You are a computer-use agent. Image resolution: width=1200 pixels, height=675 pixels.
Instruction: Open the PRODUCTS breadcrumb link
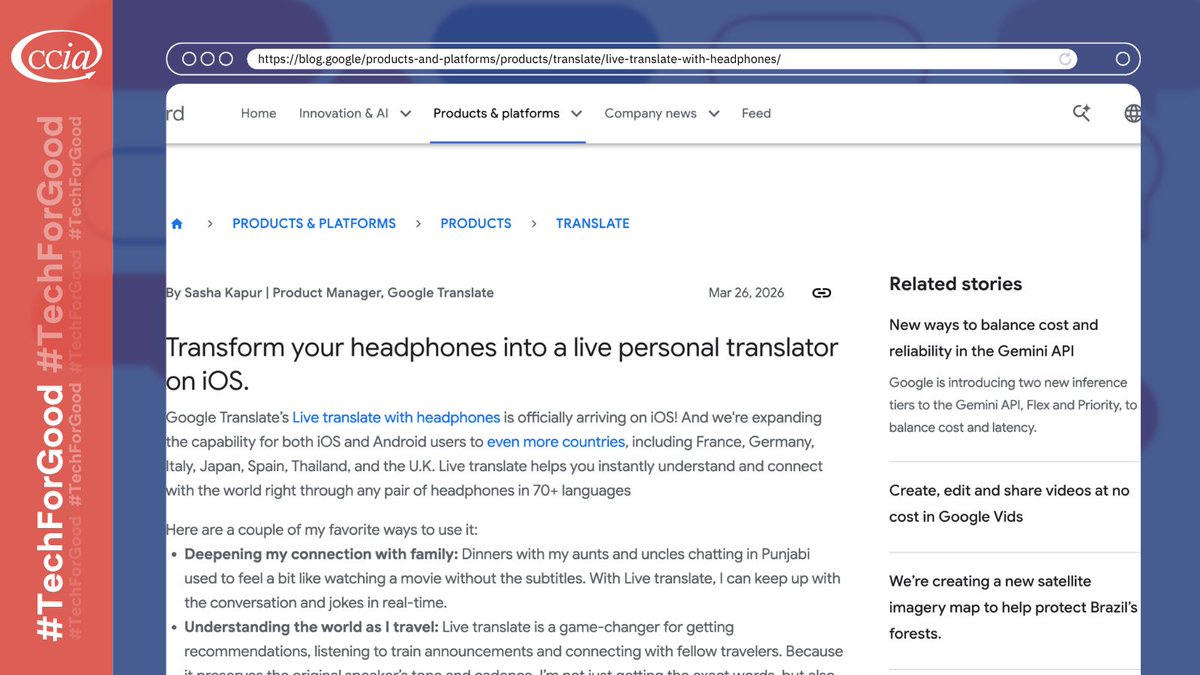(476, 224)
